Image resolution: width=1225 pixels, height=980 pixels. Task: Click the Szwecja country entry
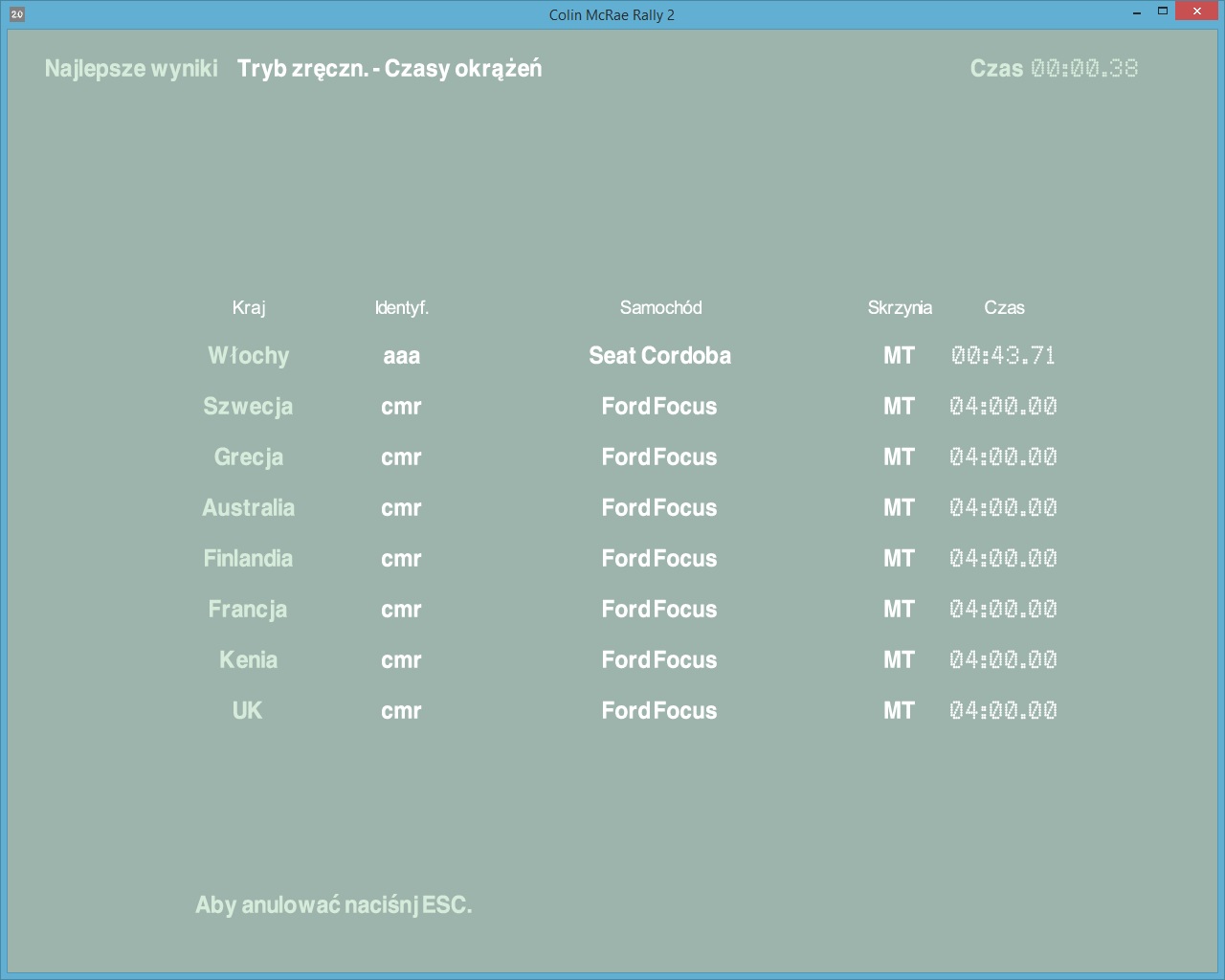pos(248,407)
